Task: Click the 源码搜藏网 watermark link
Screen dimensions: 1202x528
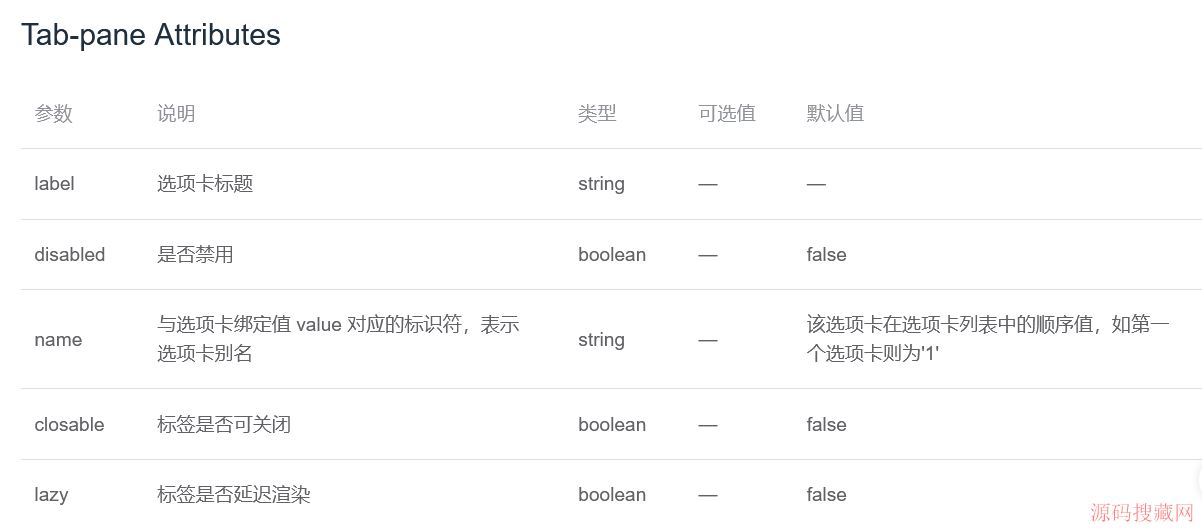Action: pos(1143,513)
